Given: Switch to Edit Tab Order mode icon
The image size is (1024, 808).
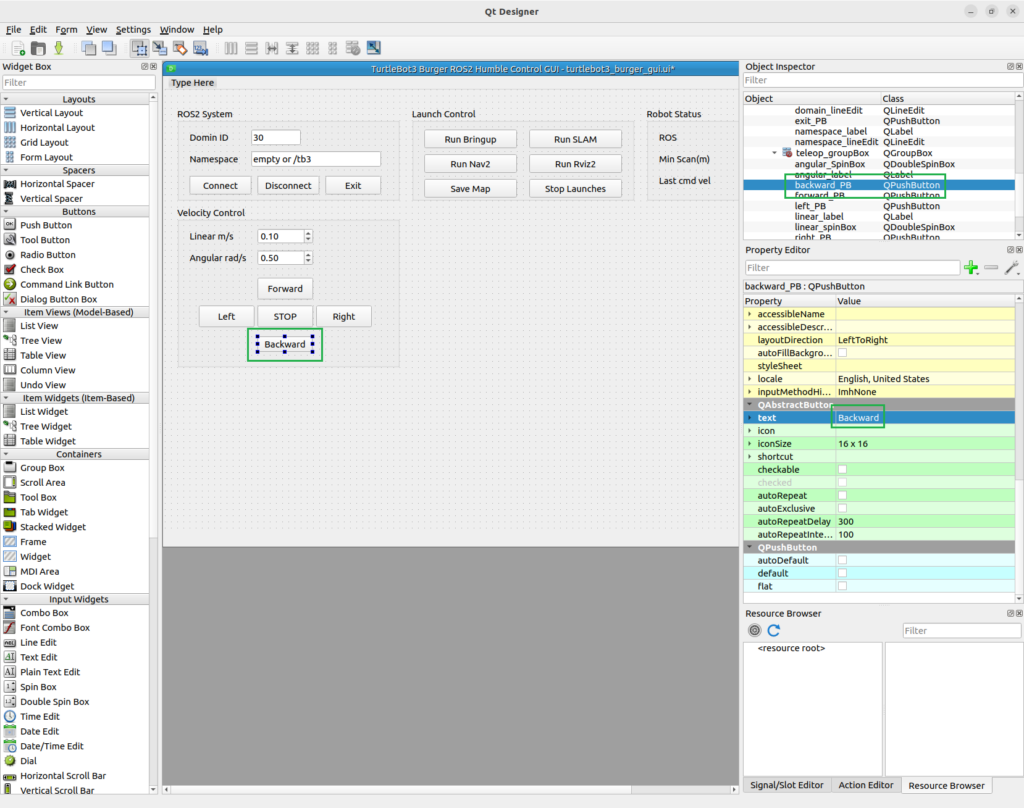Looking at the screenshot, I should pos(200,48).
